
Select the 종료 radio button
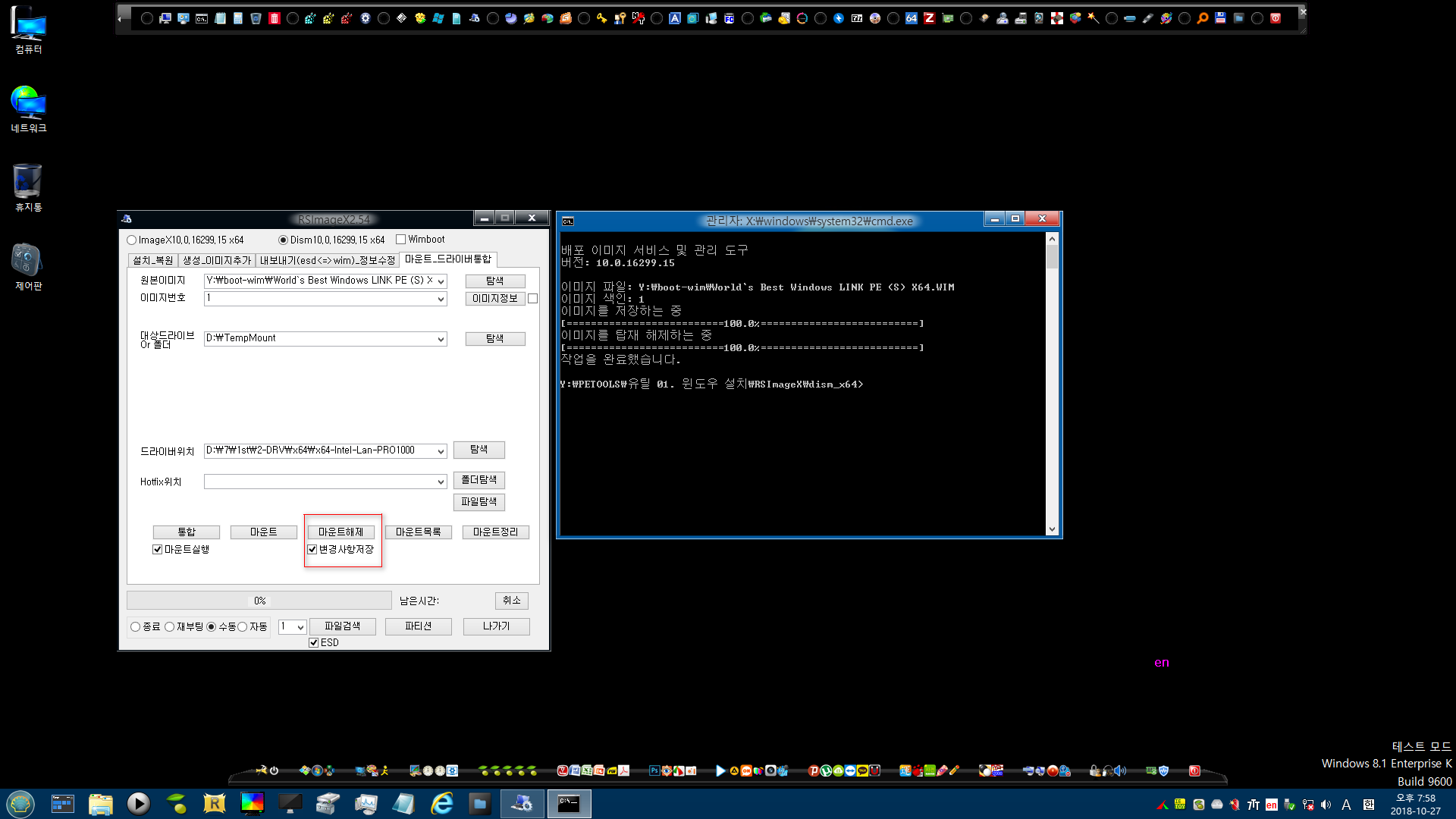pos(135,627)
